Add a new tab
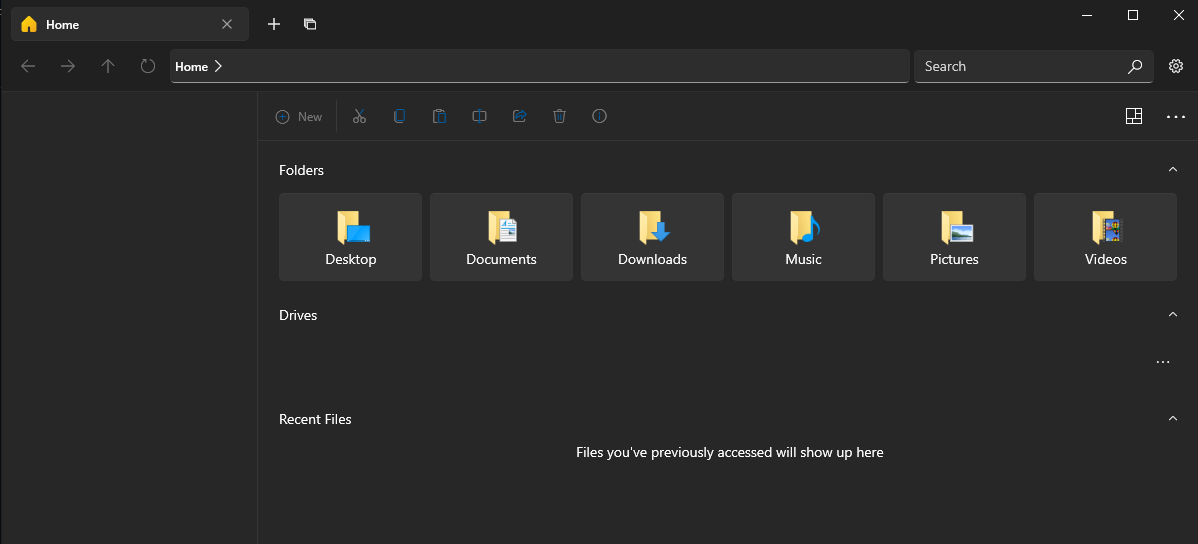Viewport: 1198px width, 544px height. click(x=274, y=24)
